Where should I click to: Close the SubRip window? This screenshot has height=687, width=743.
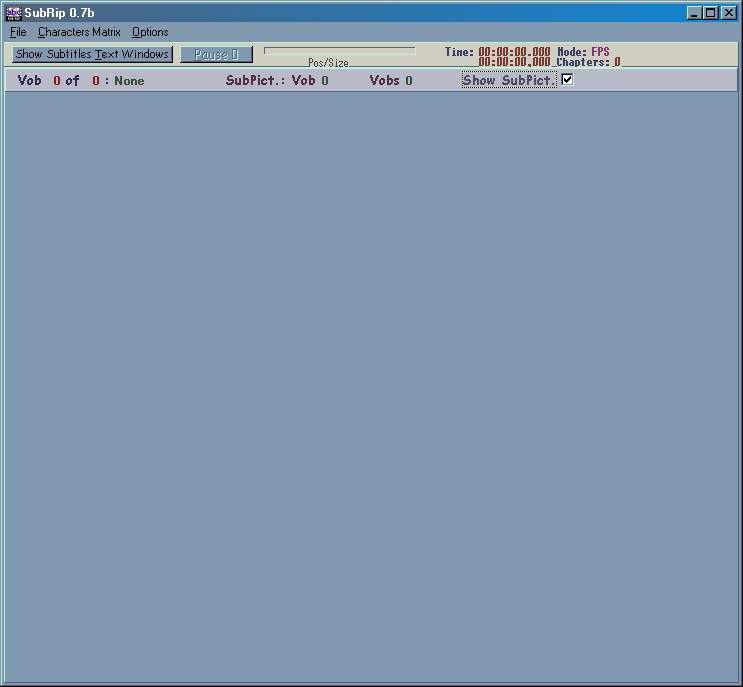[728, 13]
